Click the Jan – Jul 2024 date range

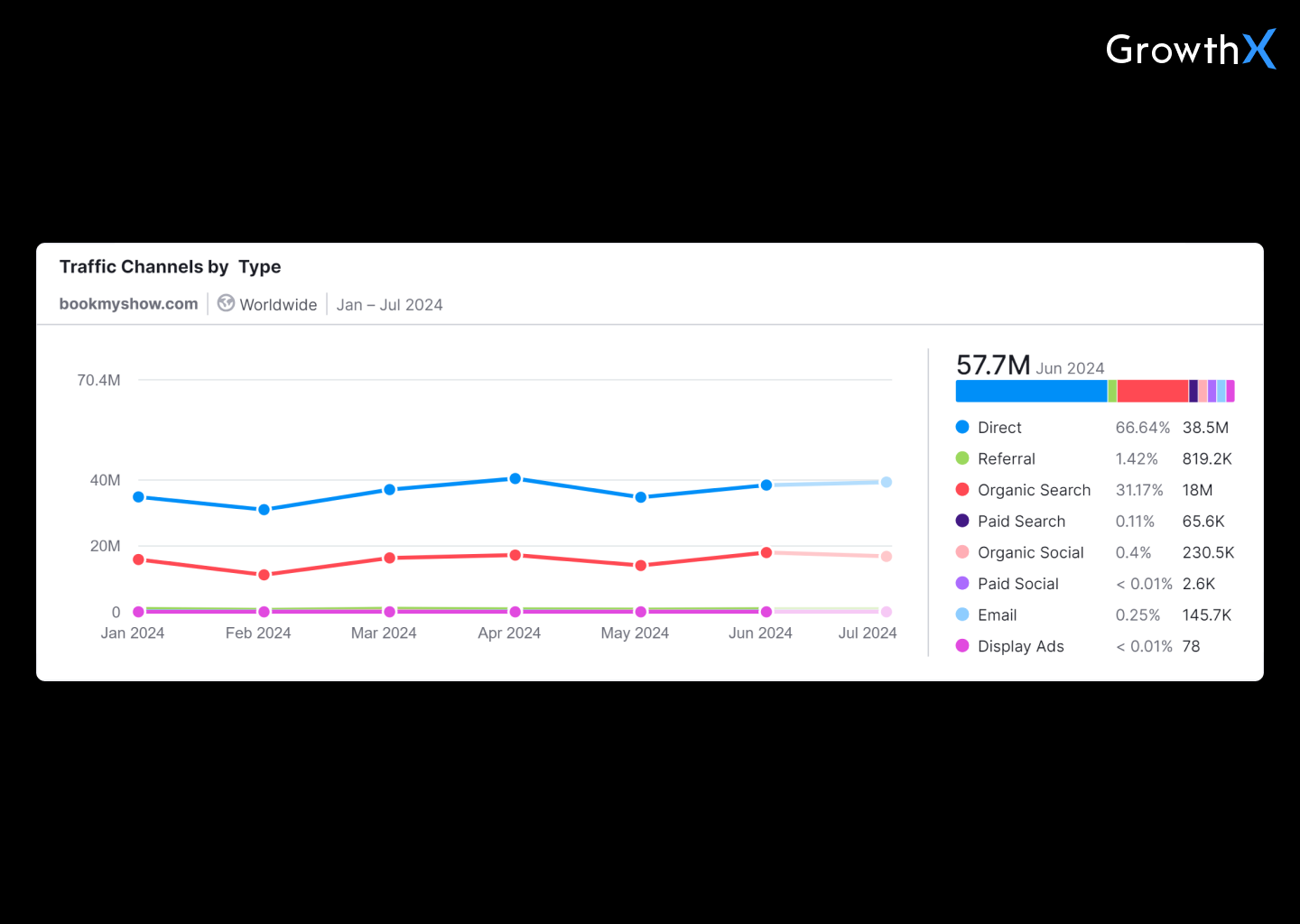[x=389, y=305]
